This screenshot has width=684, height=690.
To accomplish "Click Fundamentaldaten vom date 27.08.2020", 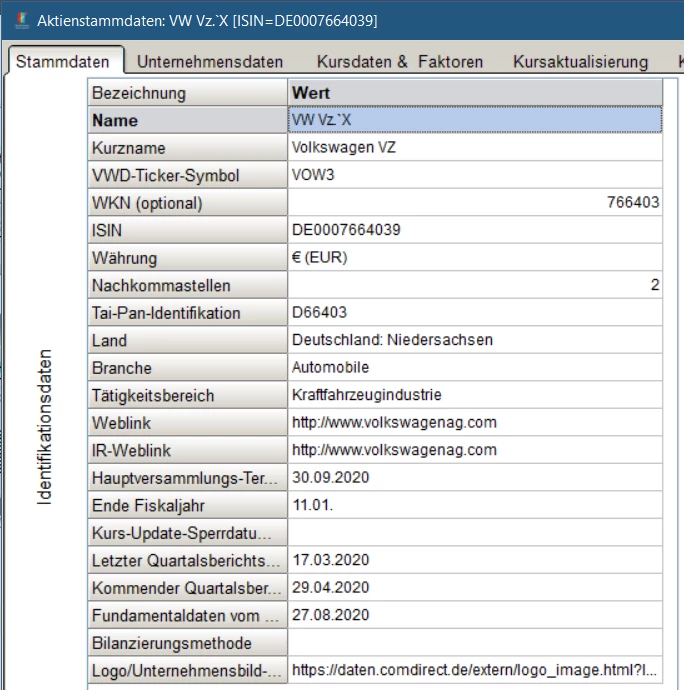I will coord(475,615).
